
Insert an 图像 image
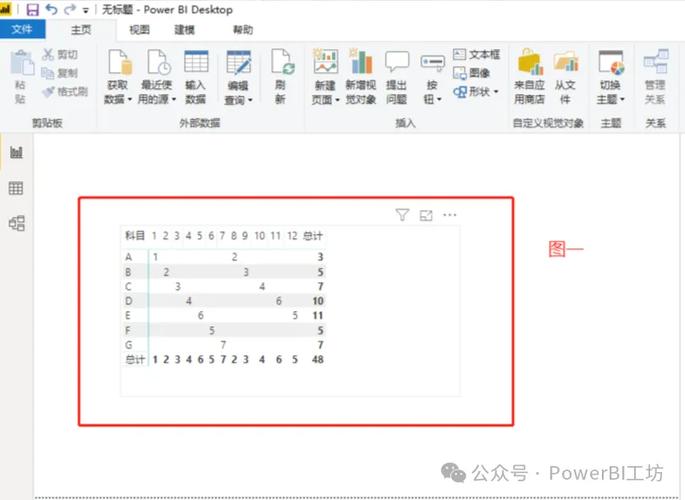[x=471, y=73]
